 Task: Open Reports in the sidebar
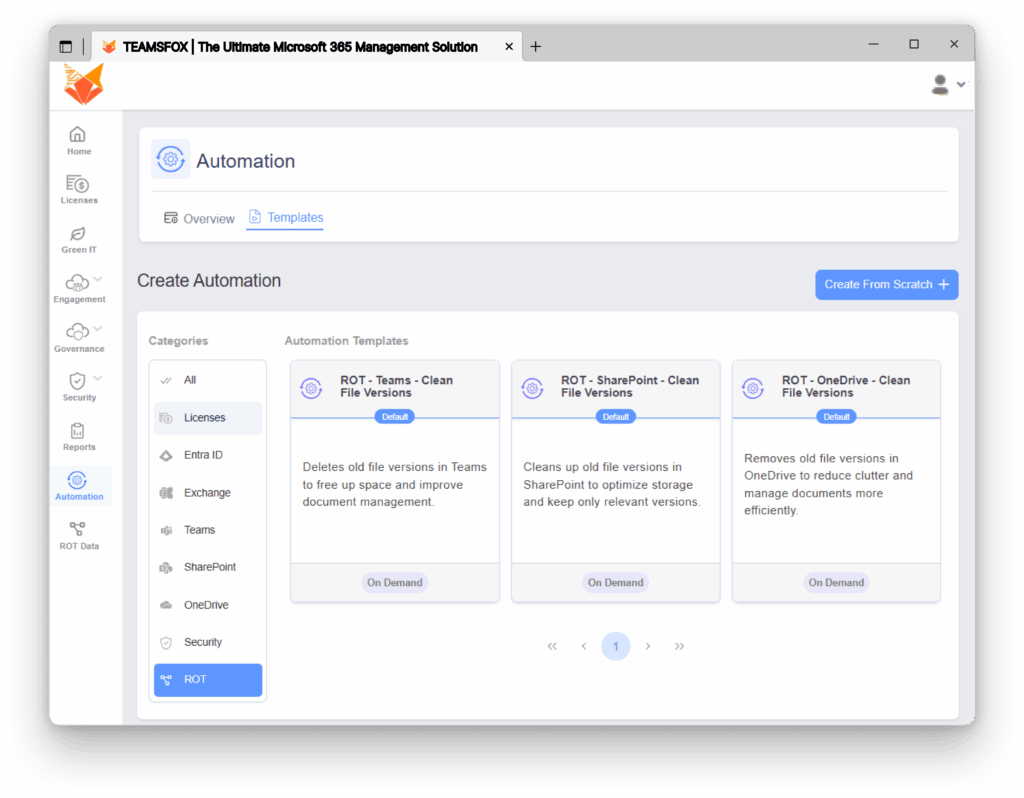78,437
